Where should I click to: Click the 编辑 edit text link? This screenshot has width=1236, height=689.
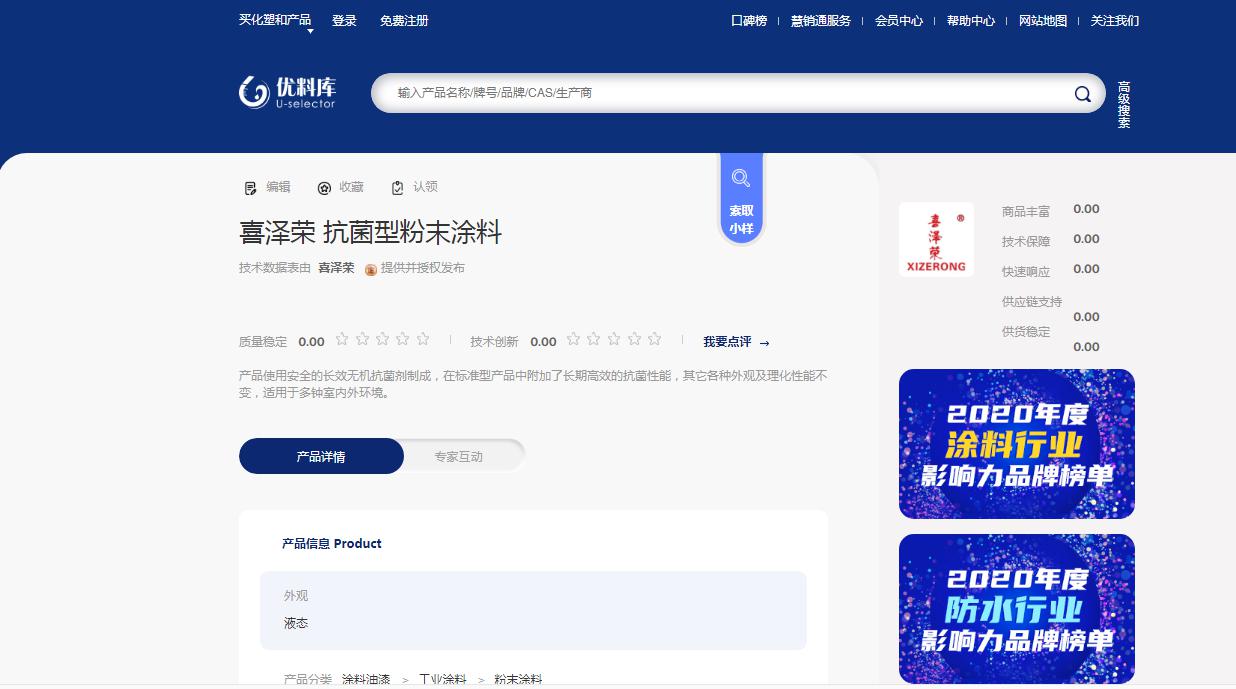[278, 187]
